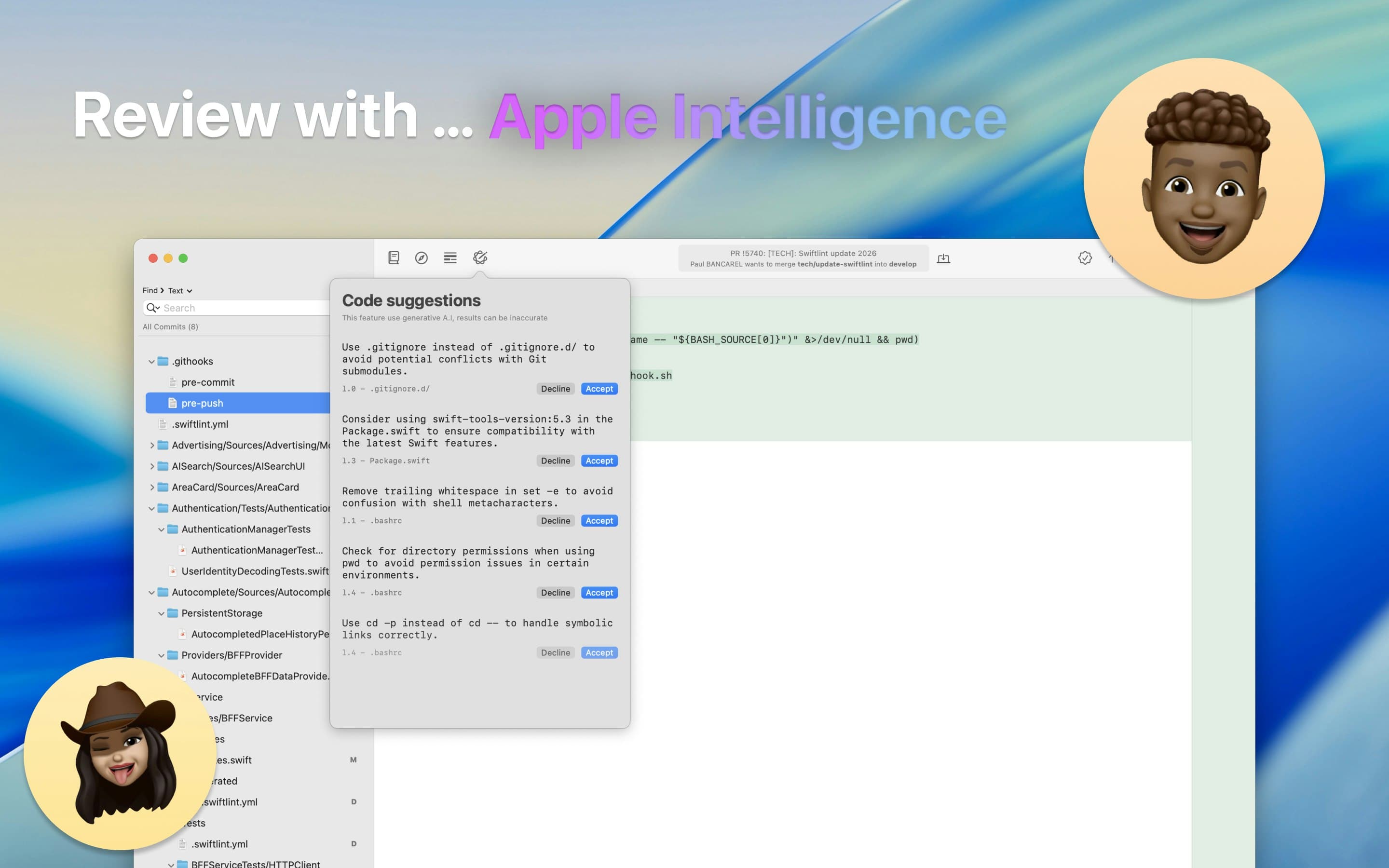This screenshot has height=868, width=1389.
Task: Select the compass browse icon in the toolbar
Action: [x=422, y=258]
